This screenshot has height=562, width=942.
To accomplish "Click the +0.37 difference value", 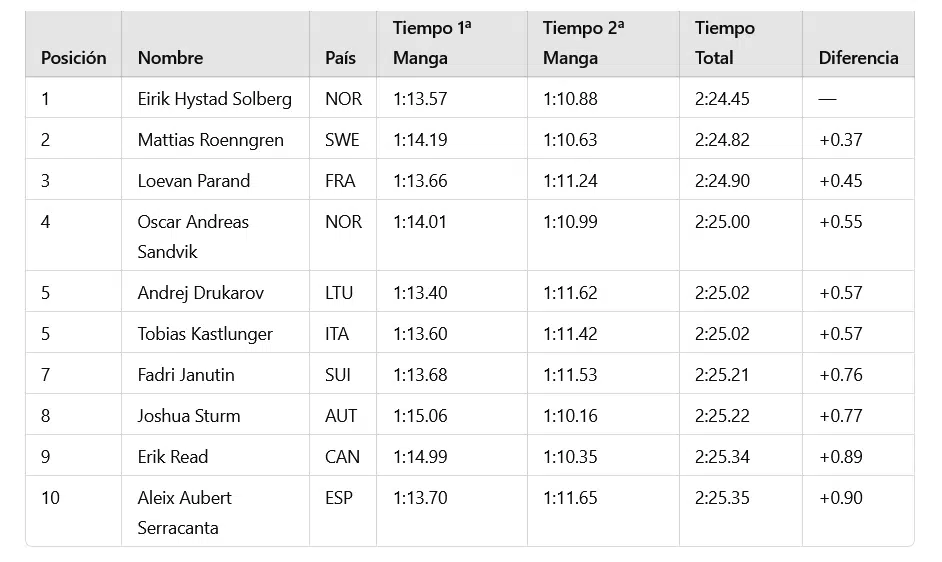I will click(x=840, y=140).
